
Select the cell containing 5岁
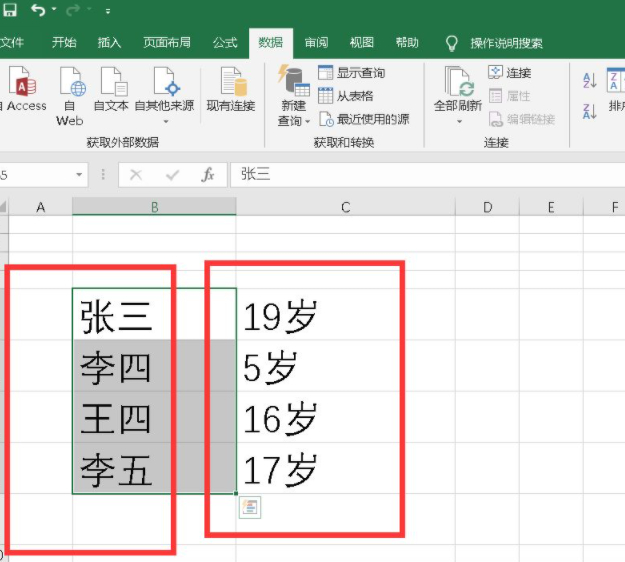[x=346, y=365]
